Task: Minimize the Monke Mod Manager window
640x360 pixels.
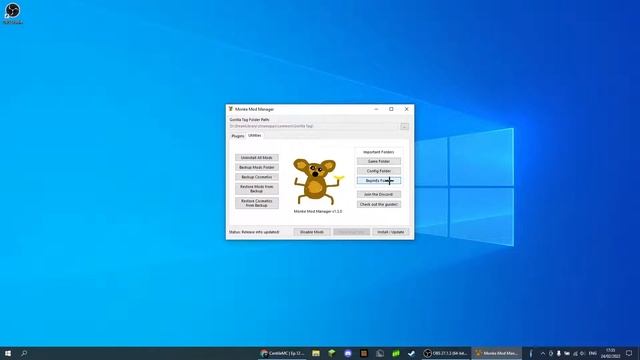Action: pos(376,109)
